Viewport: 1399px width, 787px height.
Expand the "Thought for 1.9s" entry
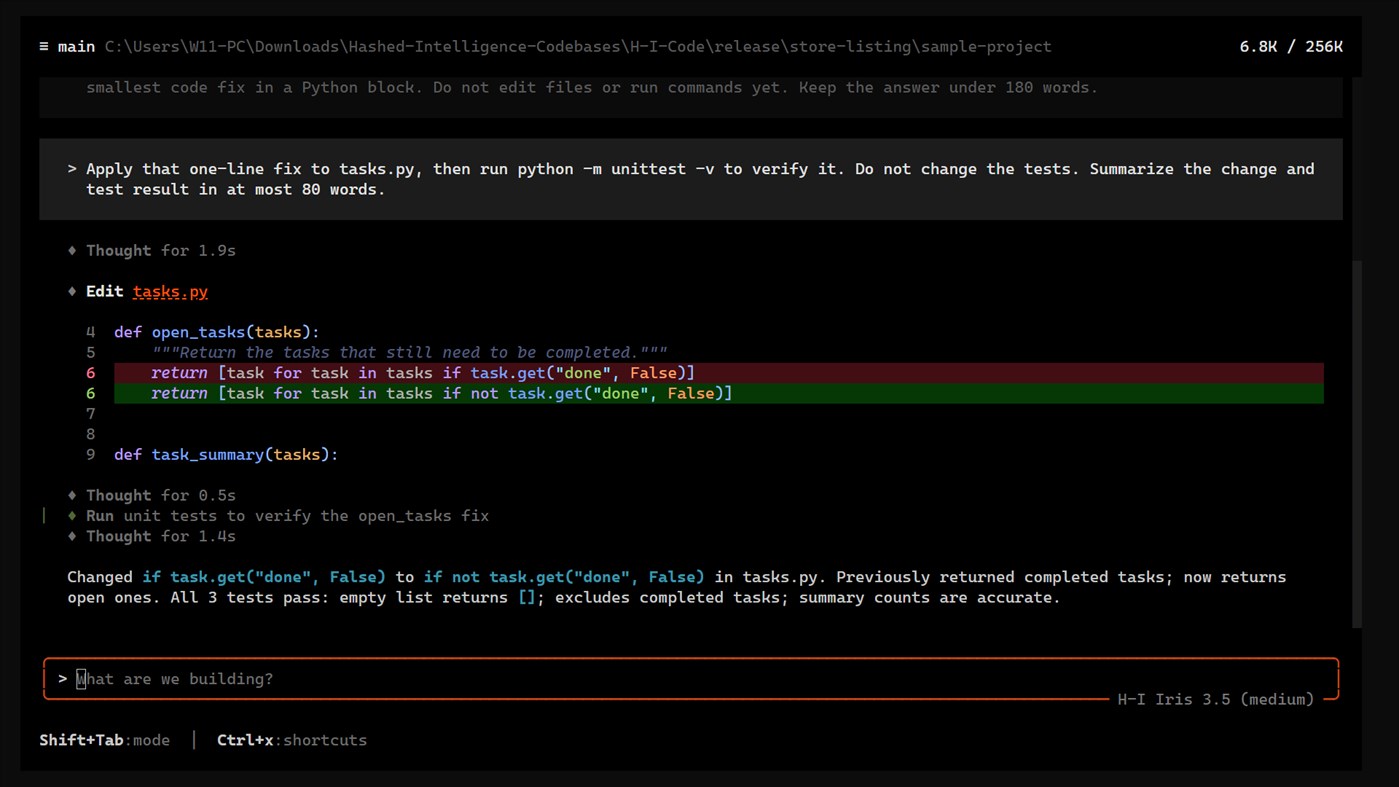pyautogui.click(x=160, y=251)
